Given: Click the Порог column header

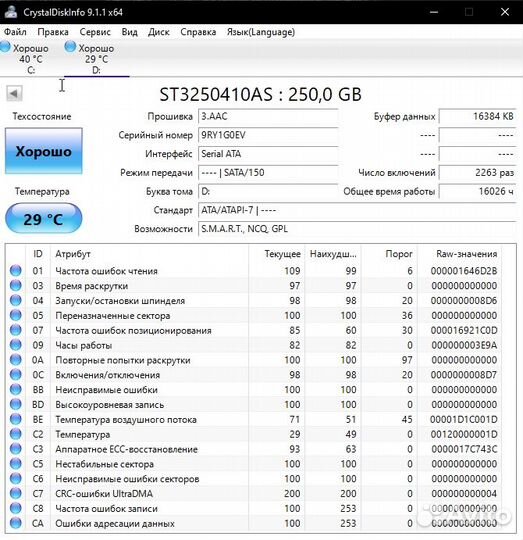Looking at the screenshot, I should click(389, 254).
